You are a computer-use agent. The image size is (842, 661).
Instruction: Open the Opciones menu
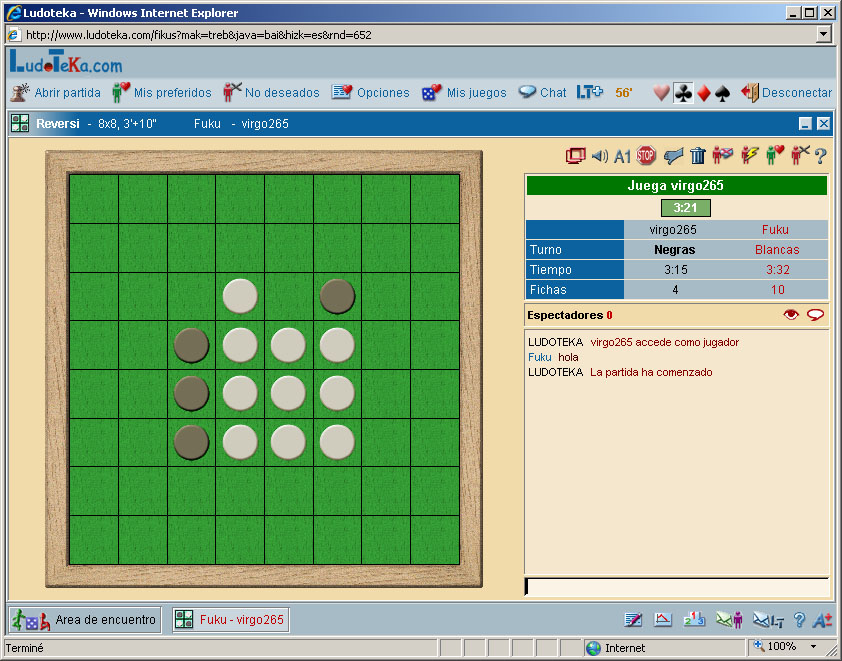pos(371,93)
